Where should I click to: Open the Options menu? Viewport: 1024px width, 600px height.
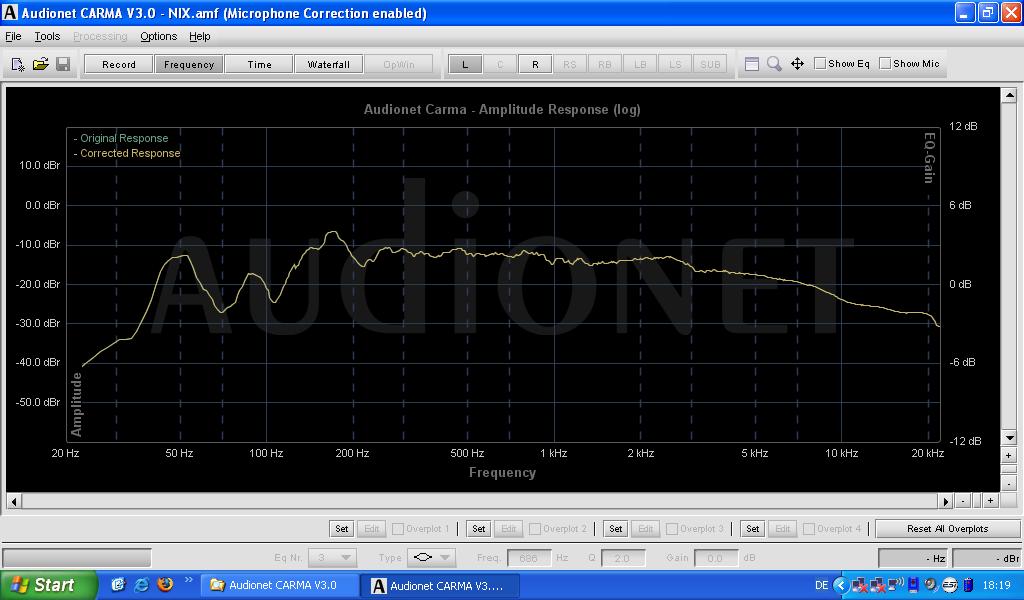coord(159,37)
